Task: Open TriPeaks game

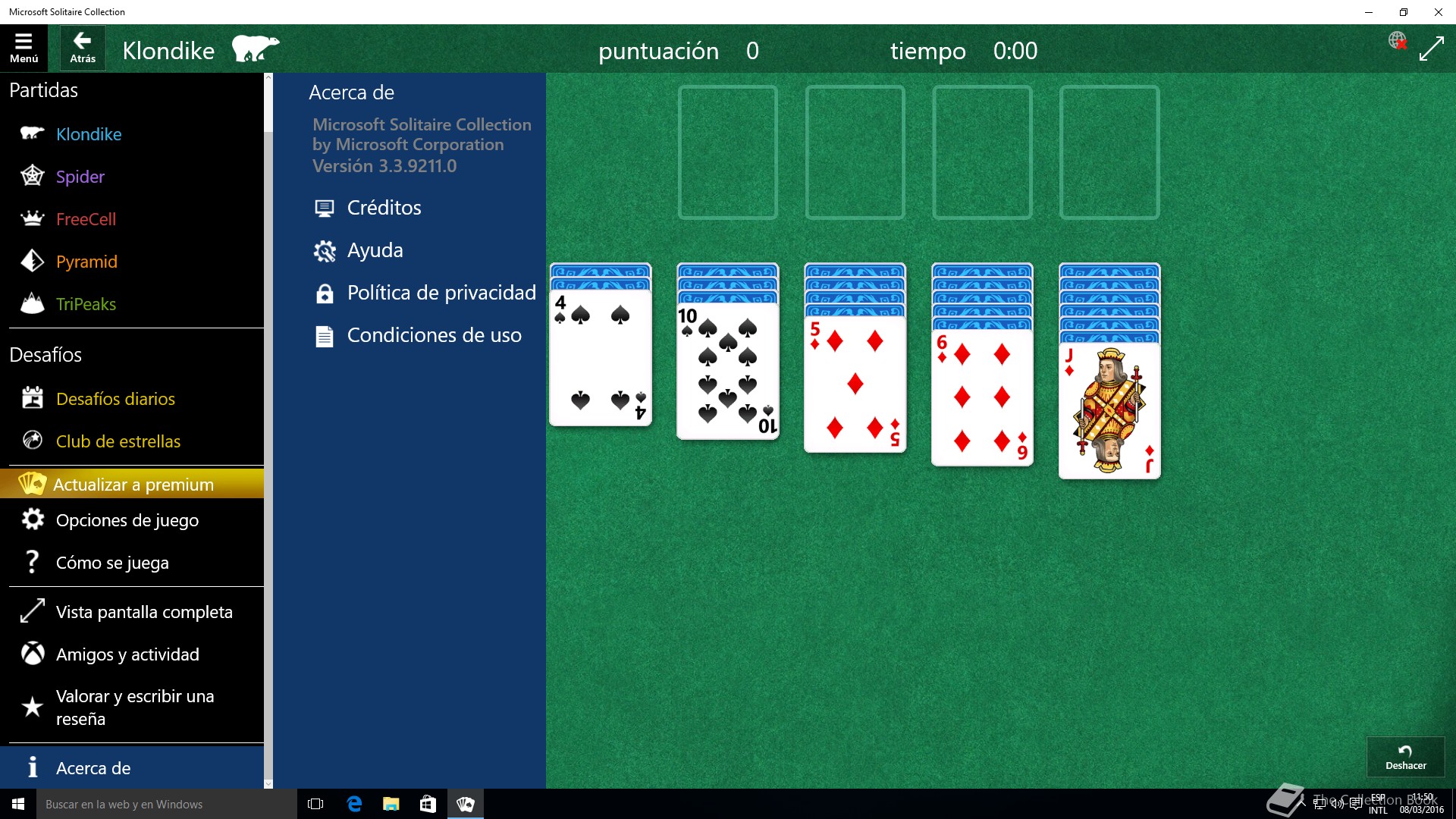Action: pos(132,304)
